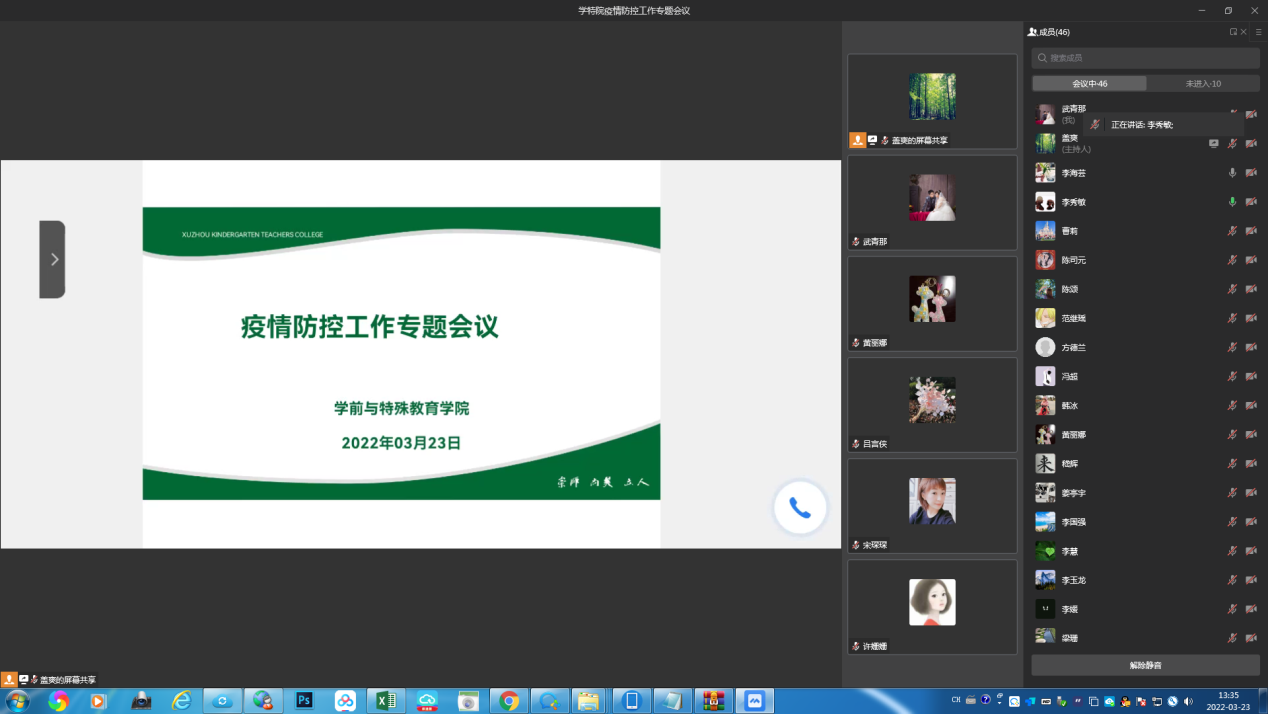Click the taskbar volume speaker icon
The image size is (1268, 714).
[1188, 701]
